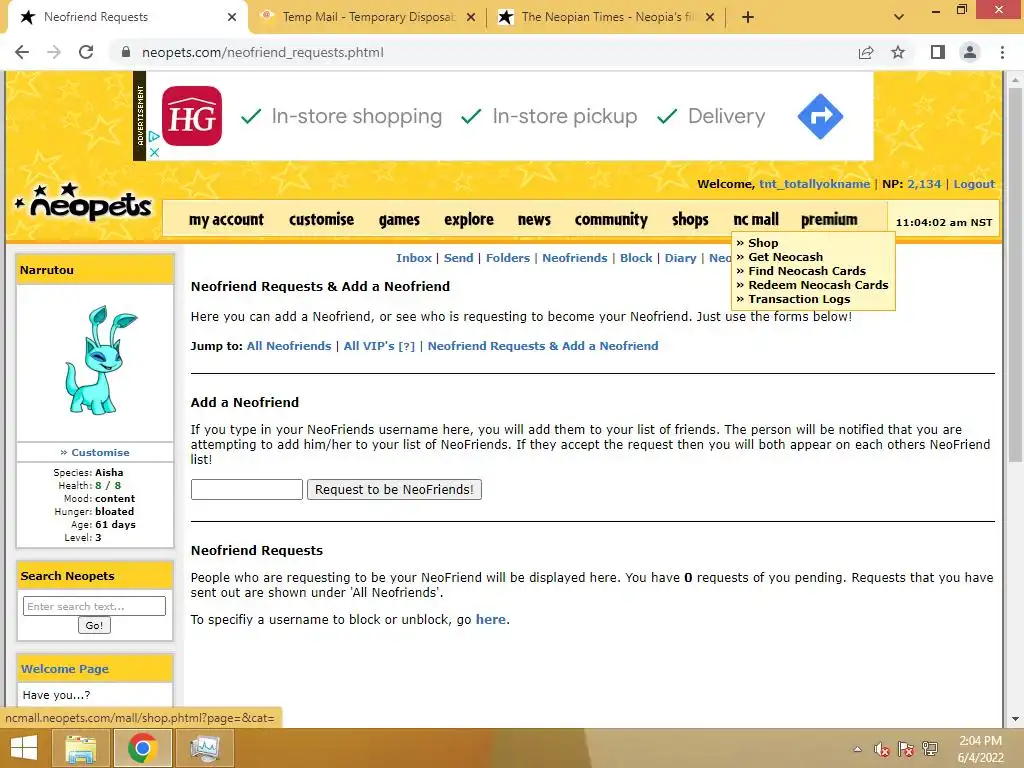Click the muted volume tray icon

pyautogui.click(x=882, y=750)
